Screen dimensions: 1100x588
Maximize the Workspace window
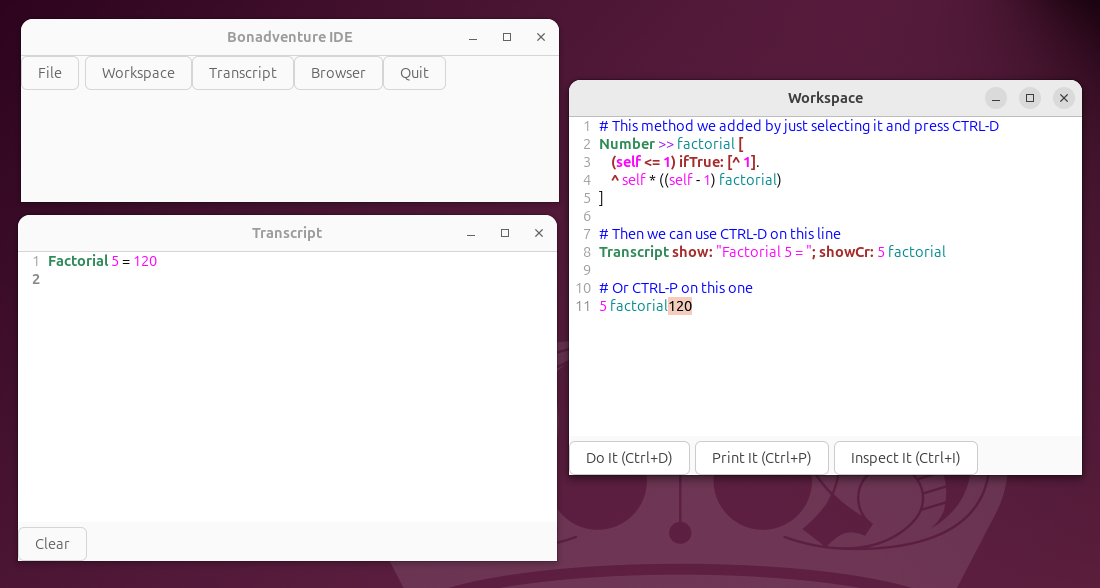(1030, 98)
